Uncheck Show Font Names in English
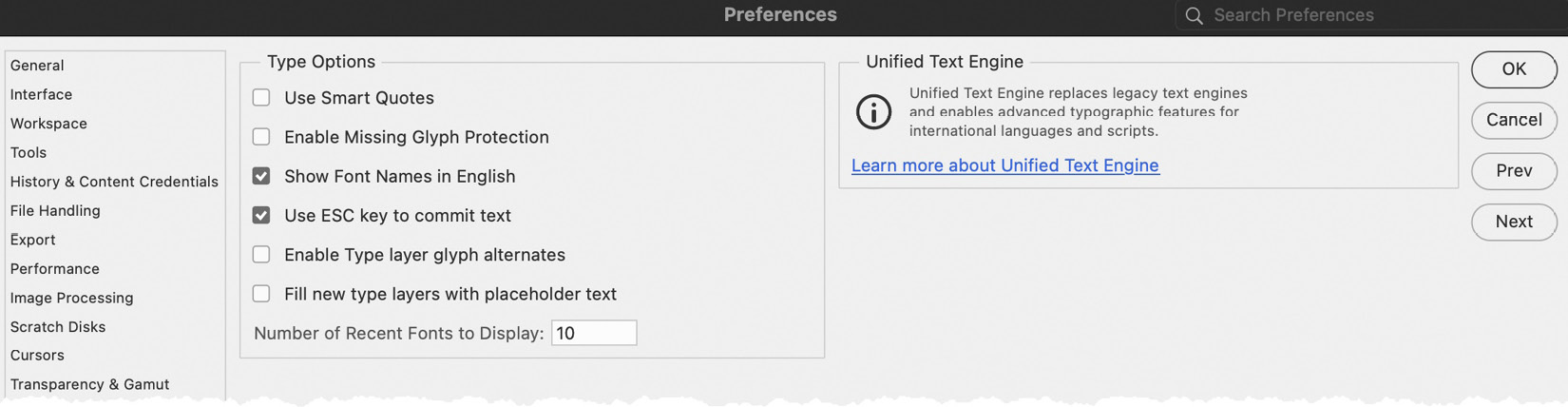1568x407 pixels. (x=261, y=176)
